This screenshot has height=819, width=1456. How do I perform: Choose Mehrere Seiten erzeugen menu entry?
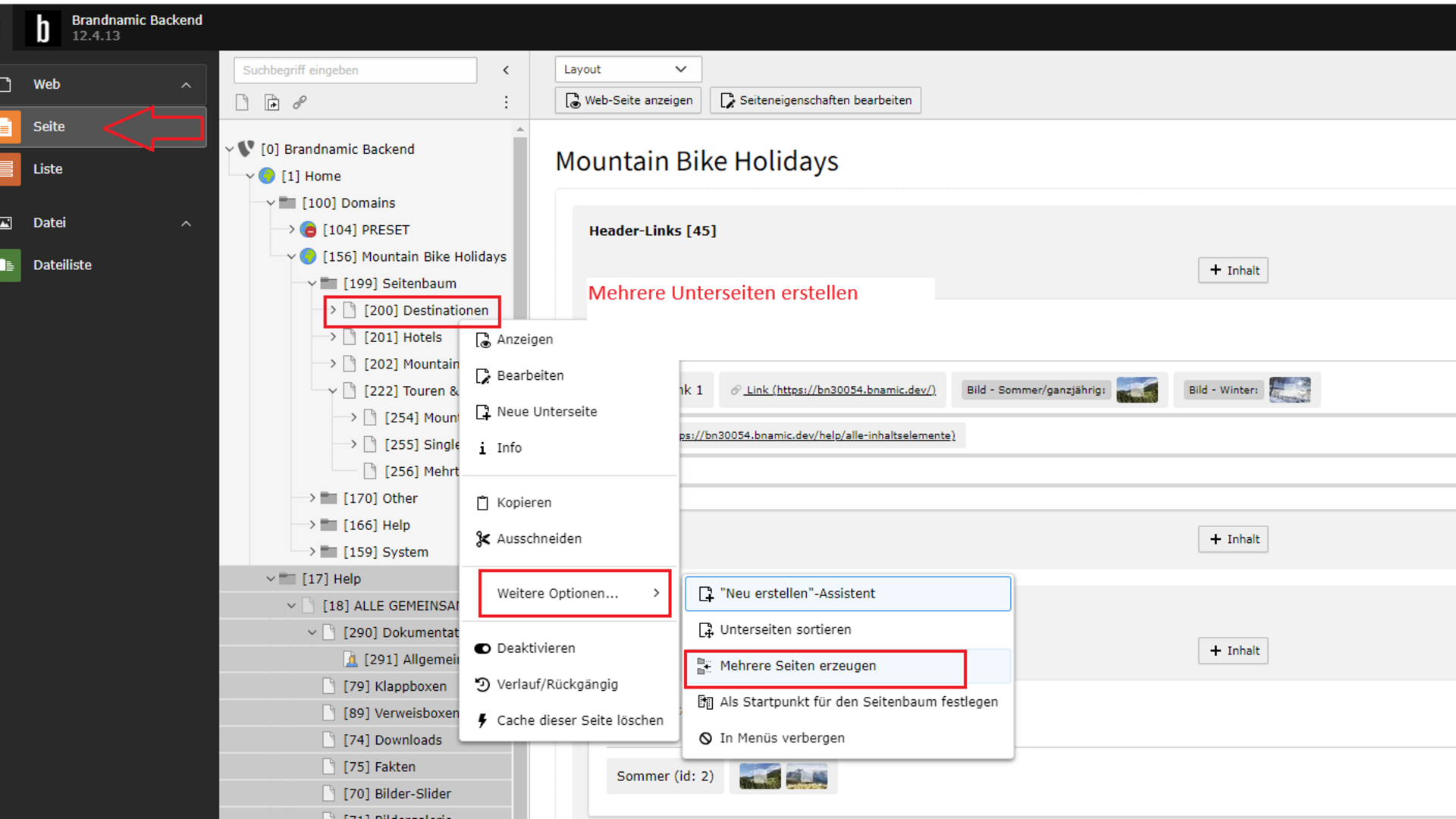coord(798,666)
